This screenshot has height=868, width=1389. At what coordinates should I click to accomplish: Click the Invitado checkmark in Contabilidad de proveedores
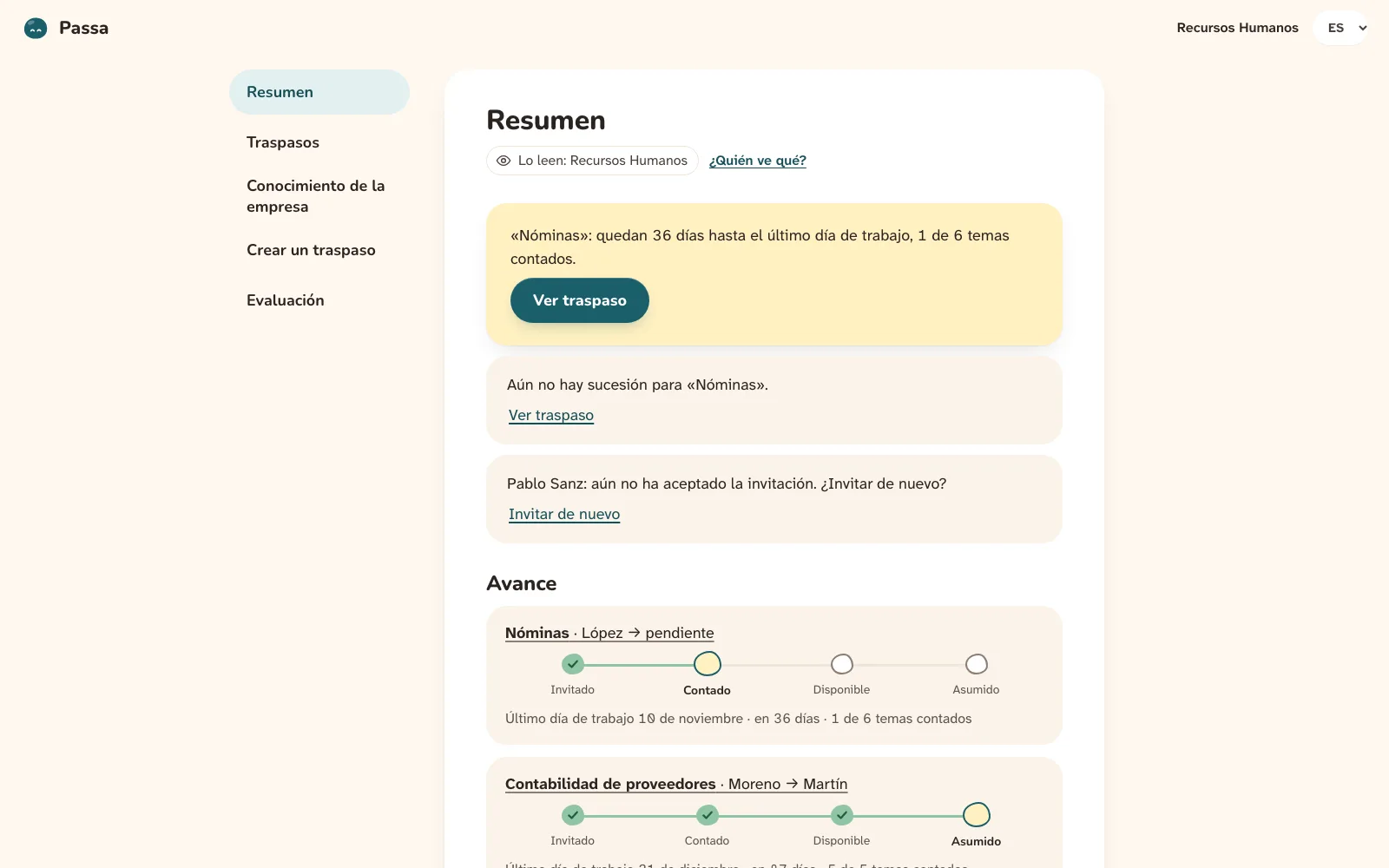click(x=573, y=815)
